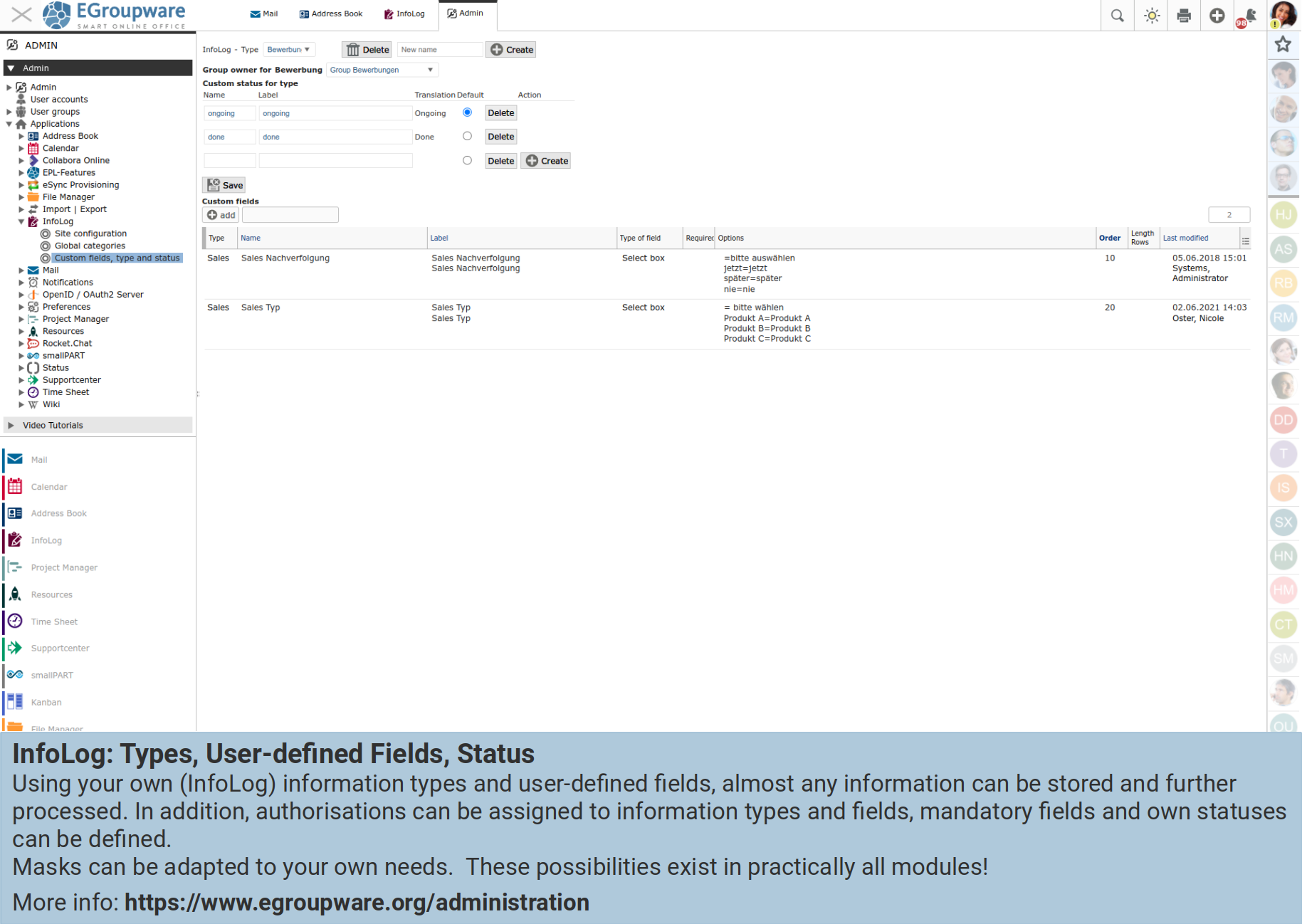This screenshot has height=924, width=1302.
Task: Switch to the Address Book tab
Action: pyautogui.click(x=331, y=14)
